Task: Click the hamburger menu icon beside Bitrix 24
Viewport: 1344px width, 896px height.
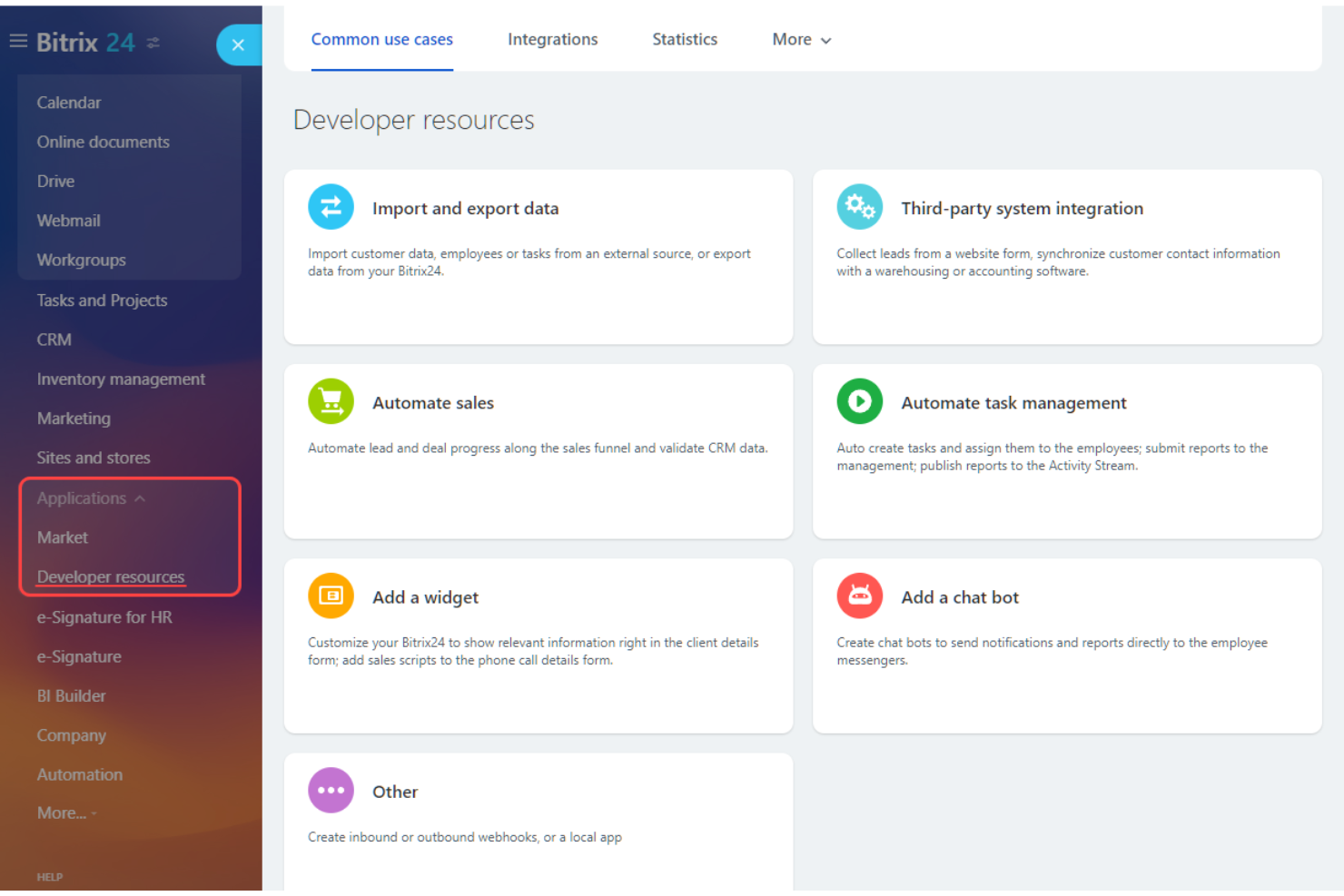Action: [x=18, y=42]
